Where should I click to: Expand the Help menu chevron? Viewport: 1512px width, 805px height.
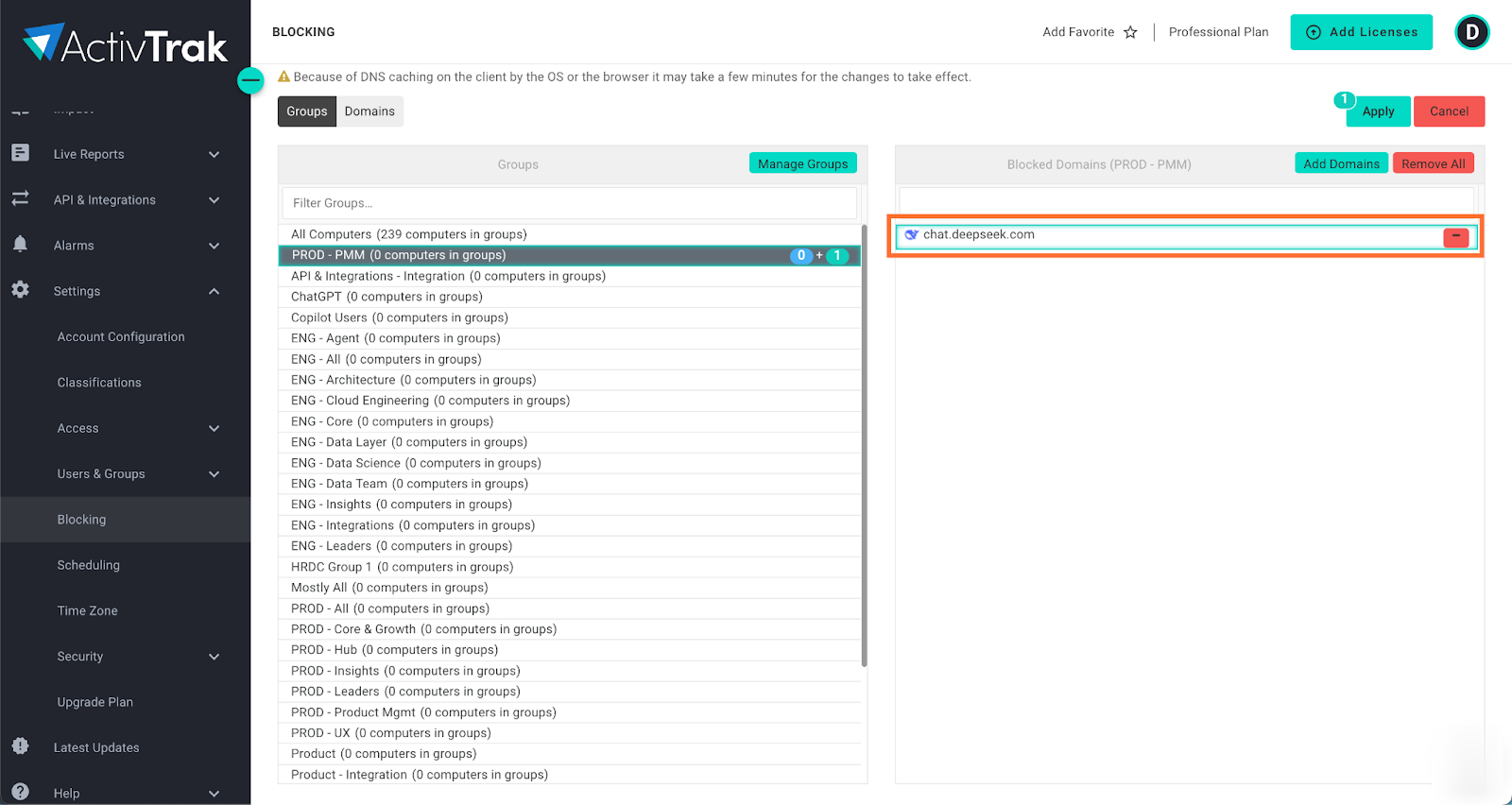215,794
